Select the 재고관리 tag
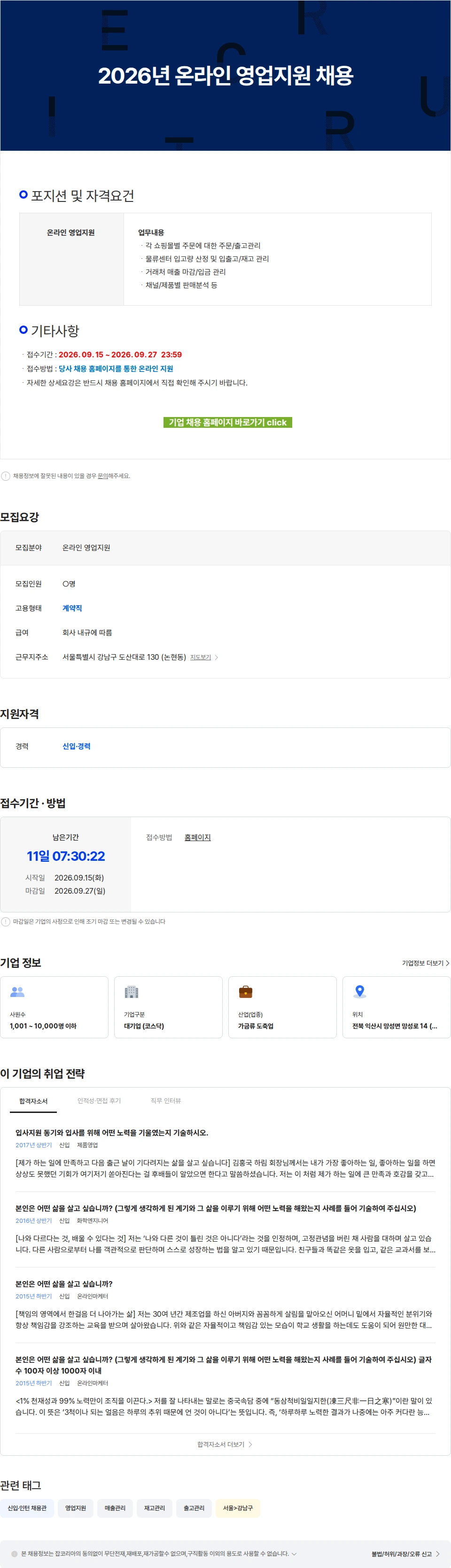 [155, 1507]
